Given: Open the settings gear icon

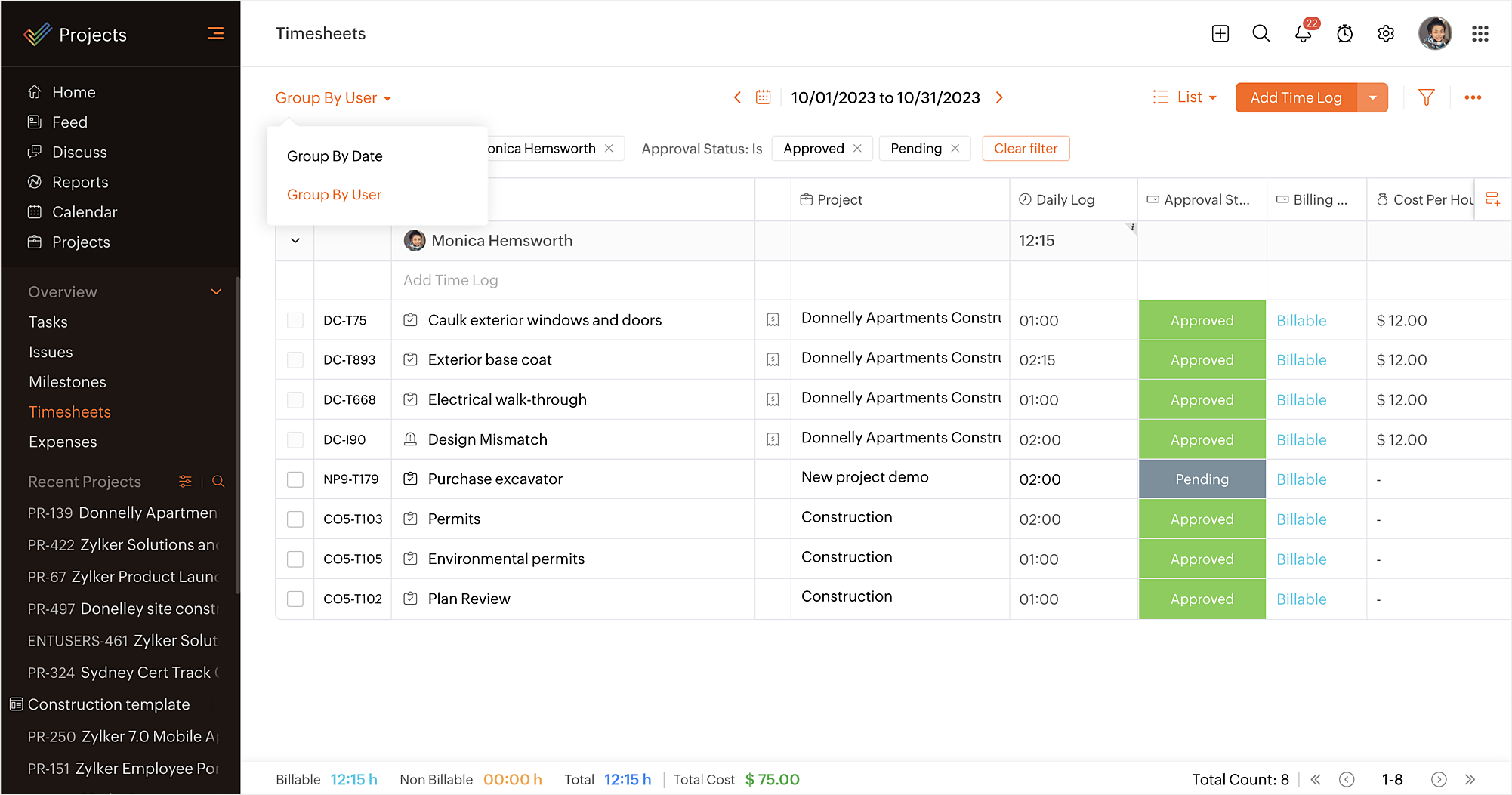Looking at the screenshot, I should 1386,34.
